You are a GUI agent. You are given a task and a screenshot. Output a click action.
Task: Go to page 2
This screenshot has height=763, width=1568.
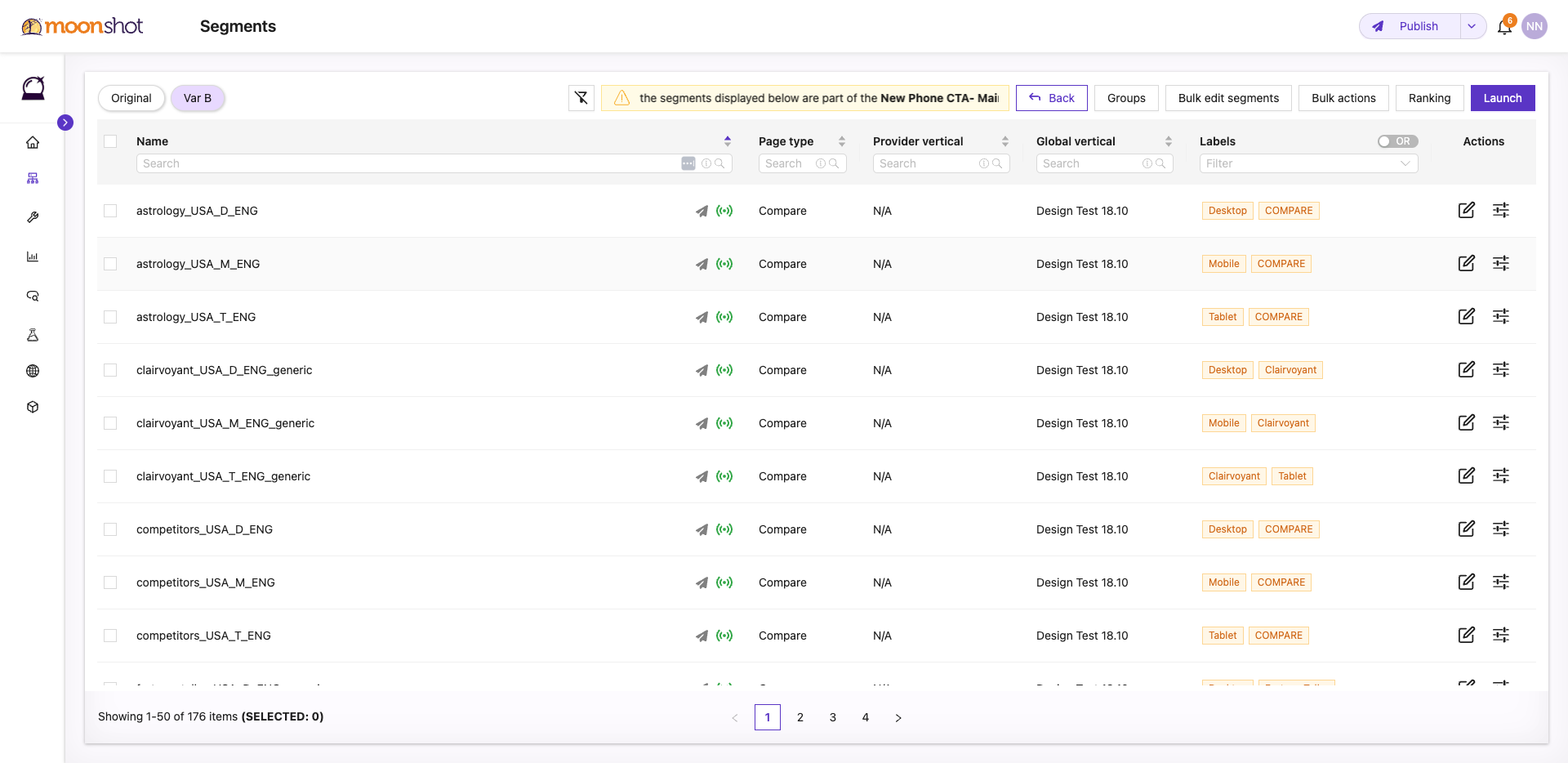tap(800, 717)
